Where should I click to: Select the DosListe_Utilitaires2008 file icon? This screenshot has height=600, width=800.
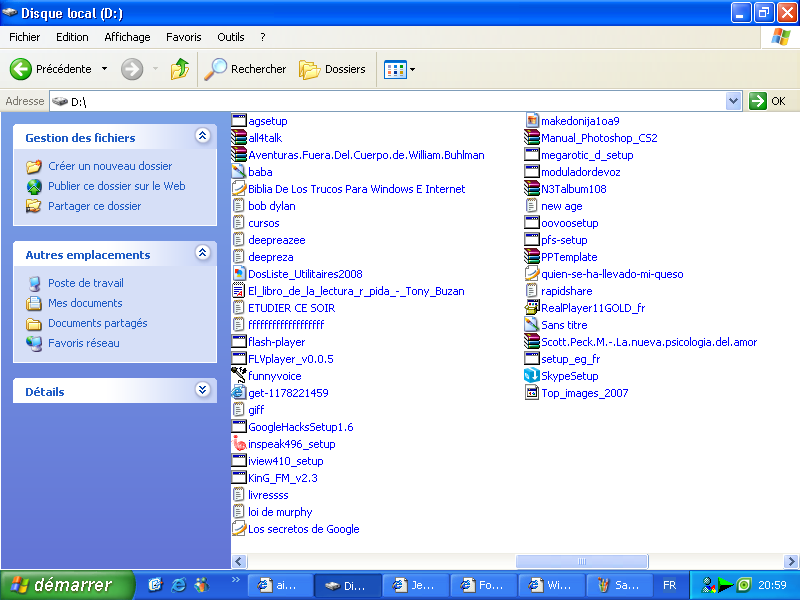[x=239, y=273]
